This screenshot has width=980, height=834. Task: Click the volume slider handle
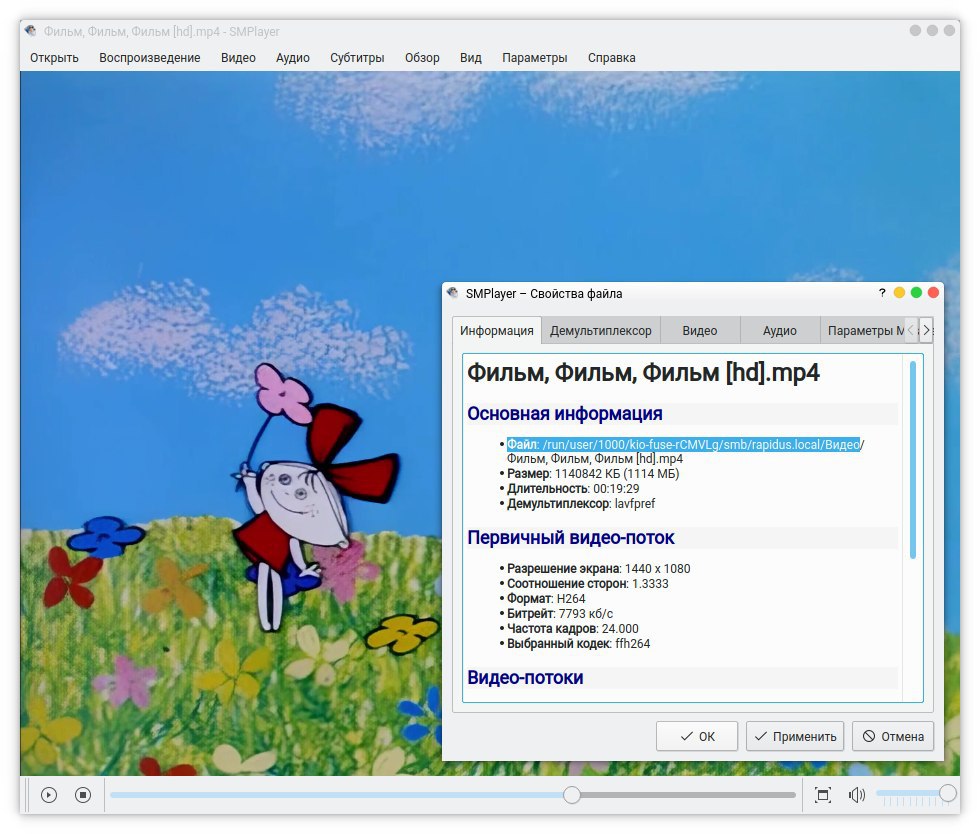[948, 793]
